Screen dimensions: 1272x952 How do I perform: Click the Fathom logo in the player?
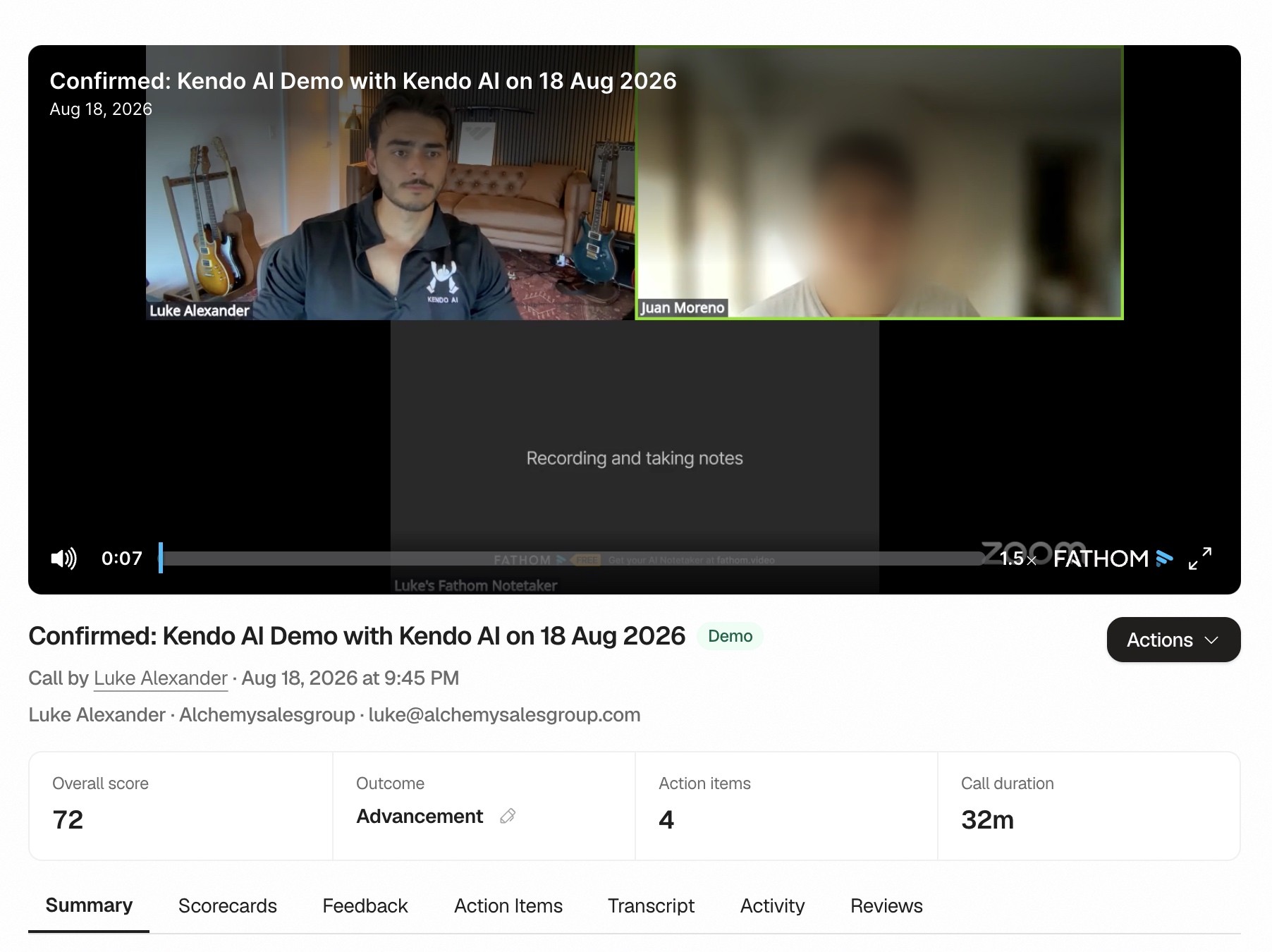coord(1113,559)
